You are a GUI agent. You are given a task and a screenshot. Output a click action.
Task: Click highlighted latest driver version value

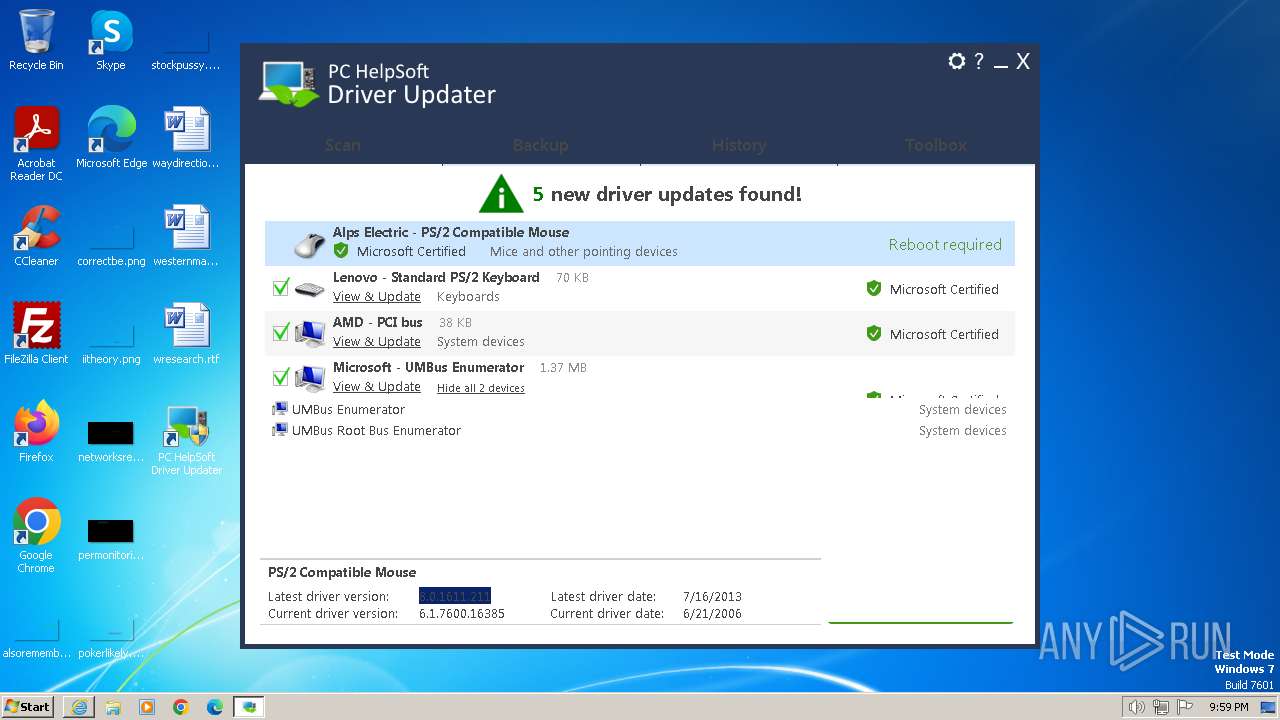[455, 596]
